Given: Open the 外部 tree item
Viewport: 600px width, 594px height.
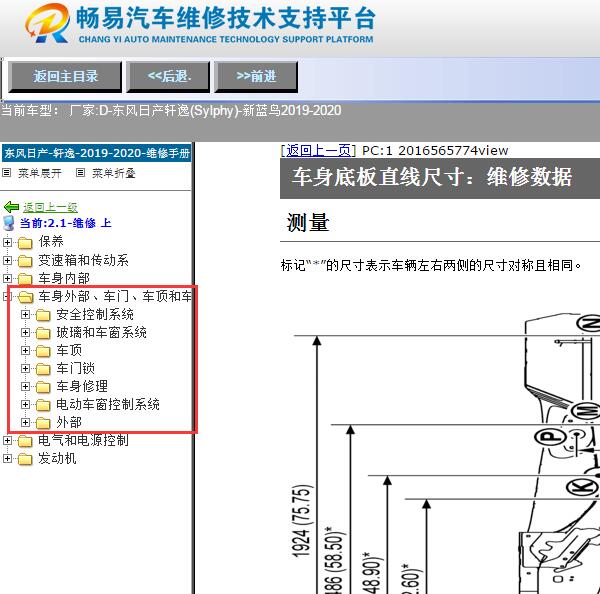Looking at the screenshot, I should pos(69,422).
